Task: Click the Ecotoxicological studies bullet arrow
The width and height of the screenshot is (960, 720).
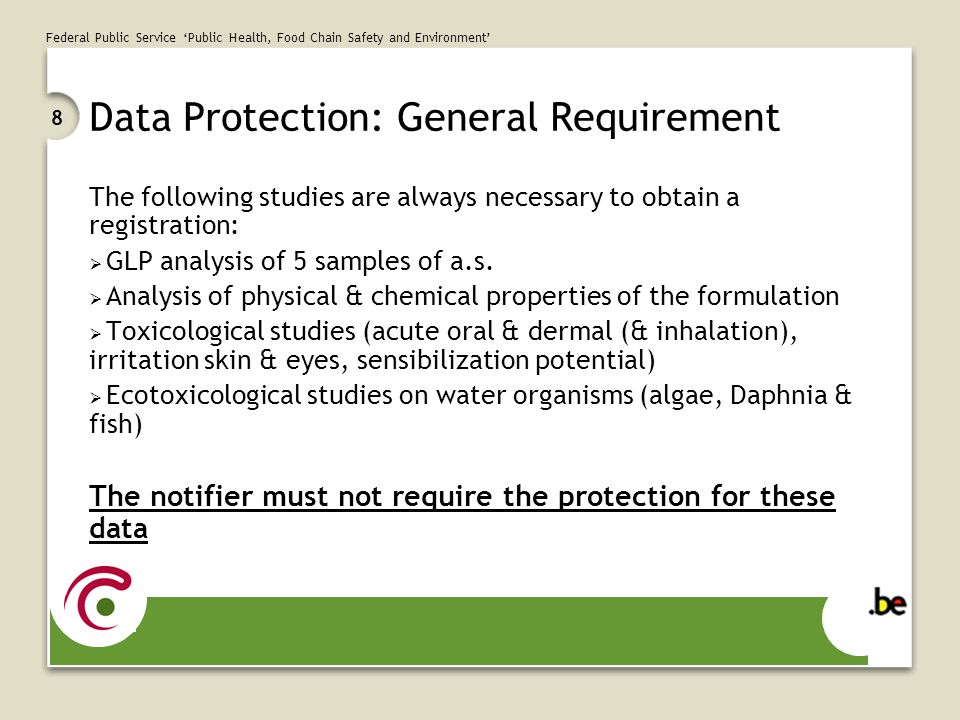Action: click(95, 398)
